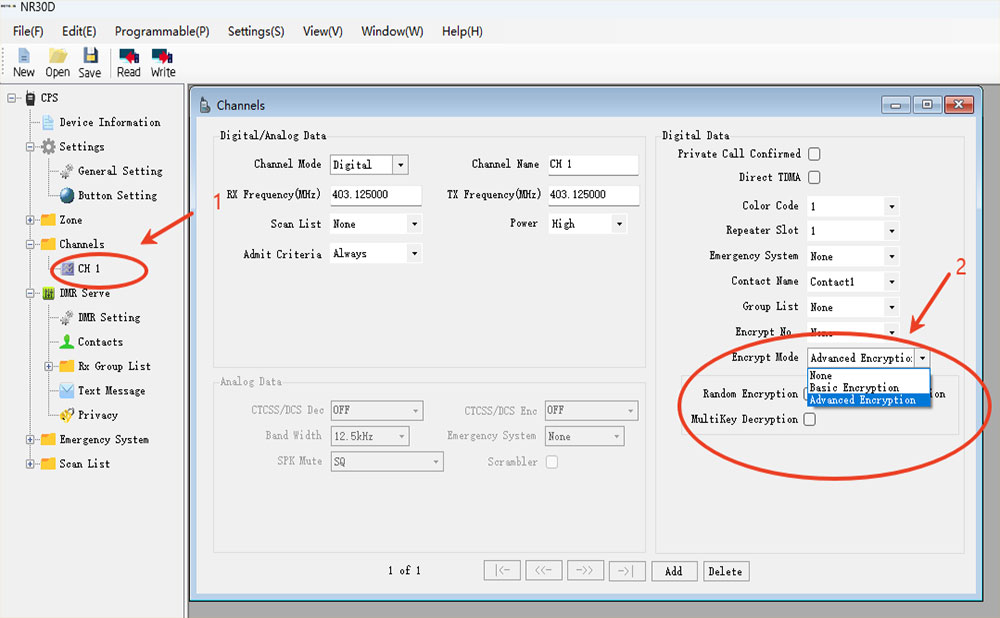
Task: Toggle Private Call Confirmed checkbox
Action: pyautogui.click(x=814, y=154)
